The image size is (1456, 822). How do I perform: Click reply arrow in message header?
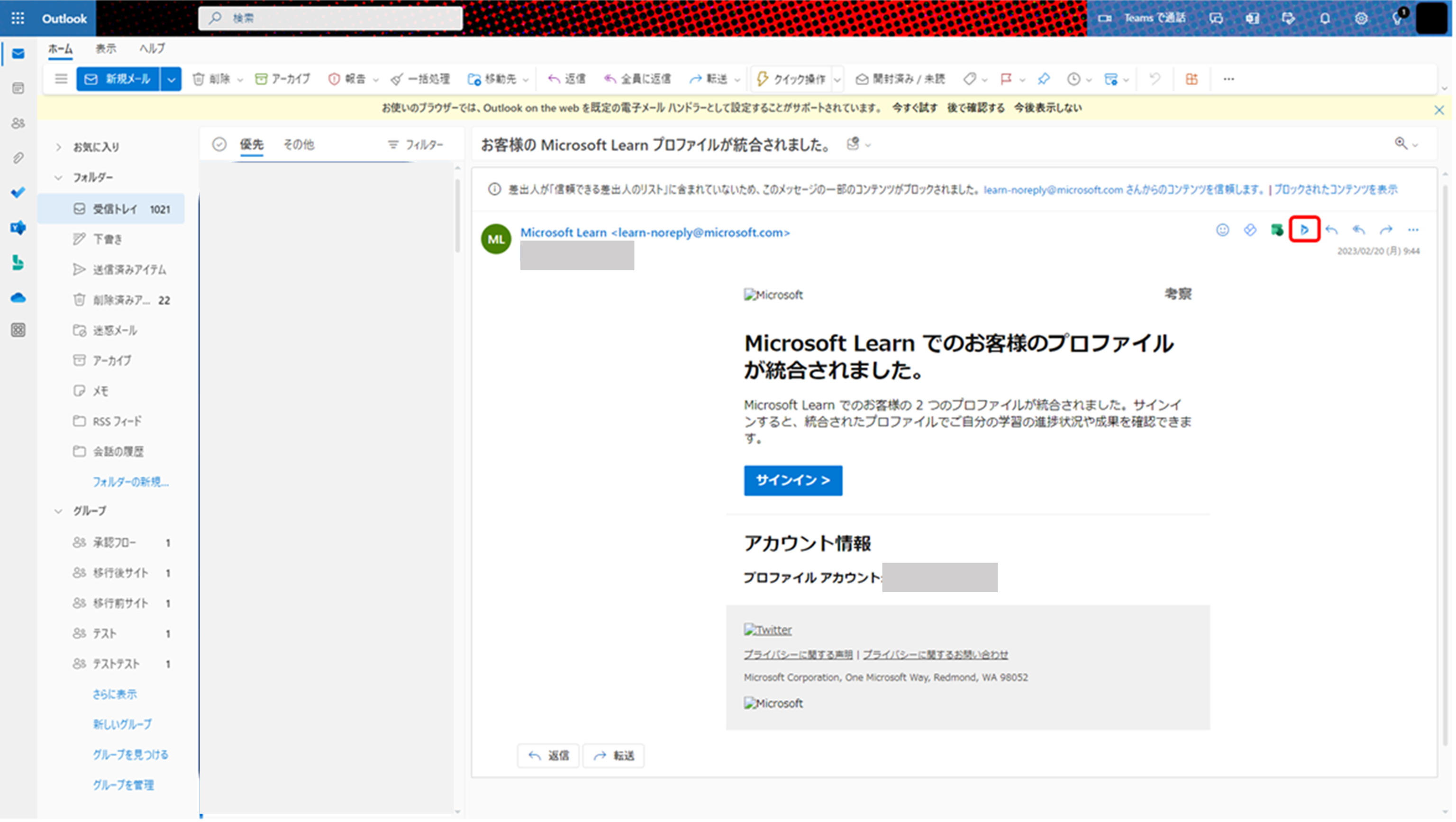click(x=1332, y=230)
